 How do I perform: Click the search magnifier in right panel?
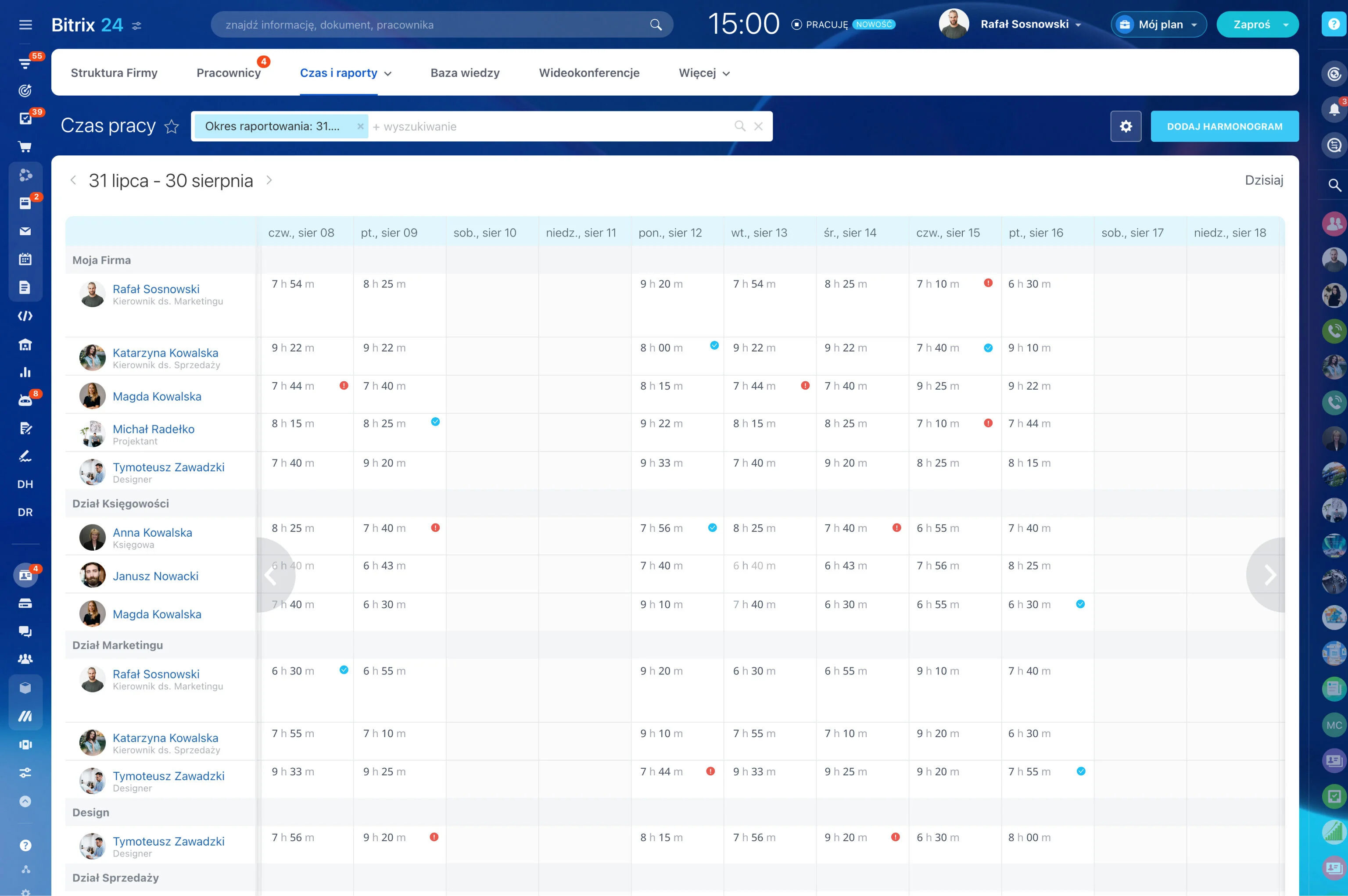click(x=1334, y=185)
